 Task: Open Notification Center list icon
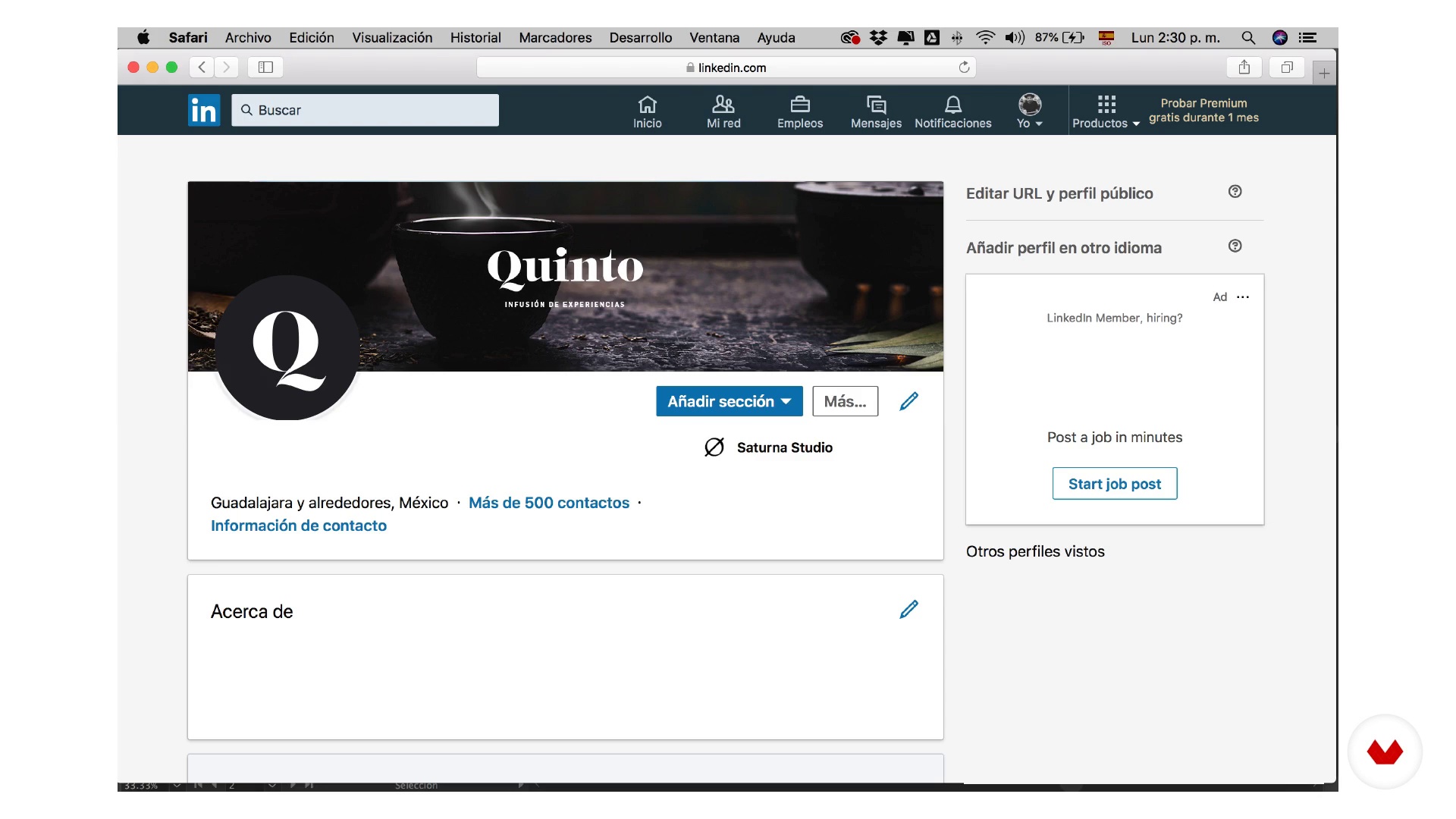tap(1307, 38)
